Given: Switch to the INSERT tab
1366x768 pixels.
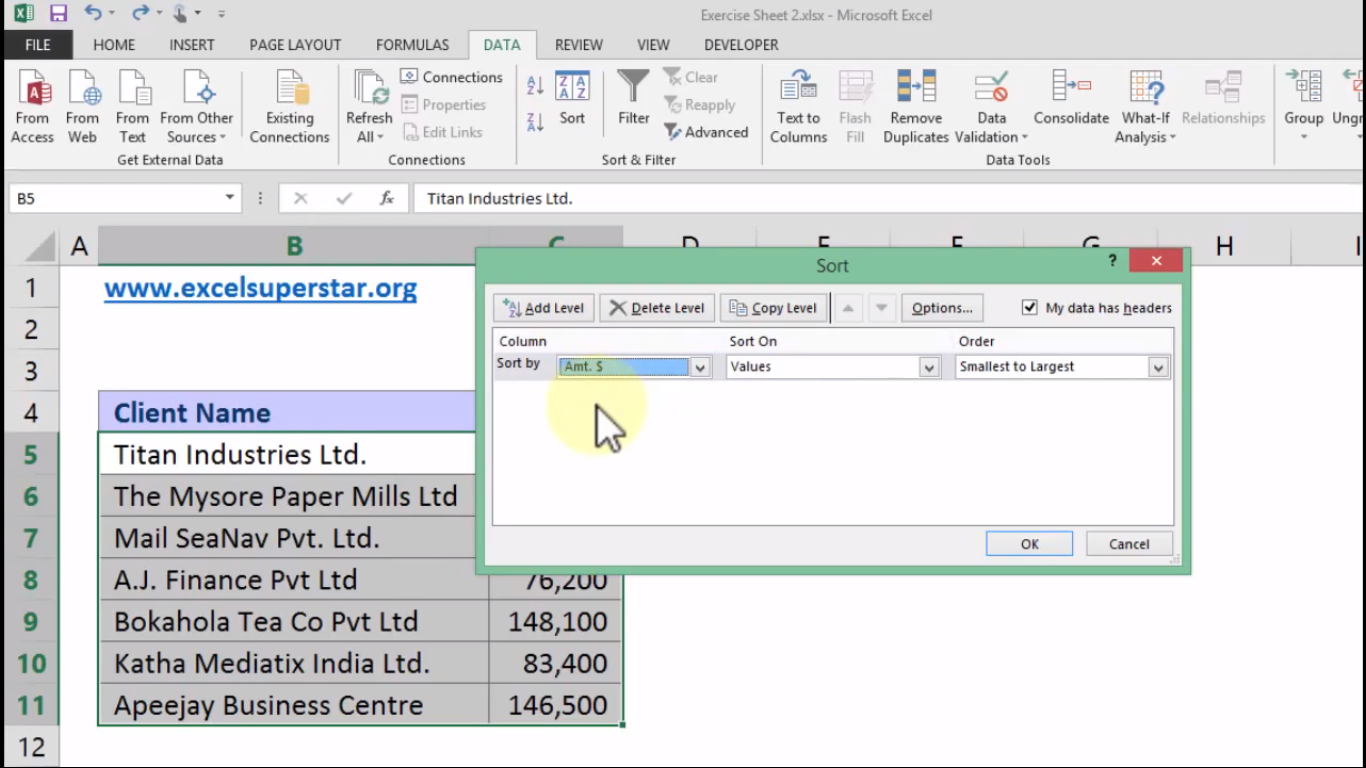Looking at the screenshot, I should [x=192, y=45].
